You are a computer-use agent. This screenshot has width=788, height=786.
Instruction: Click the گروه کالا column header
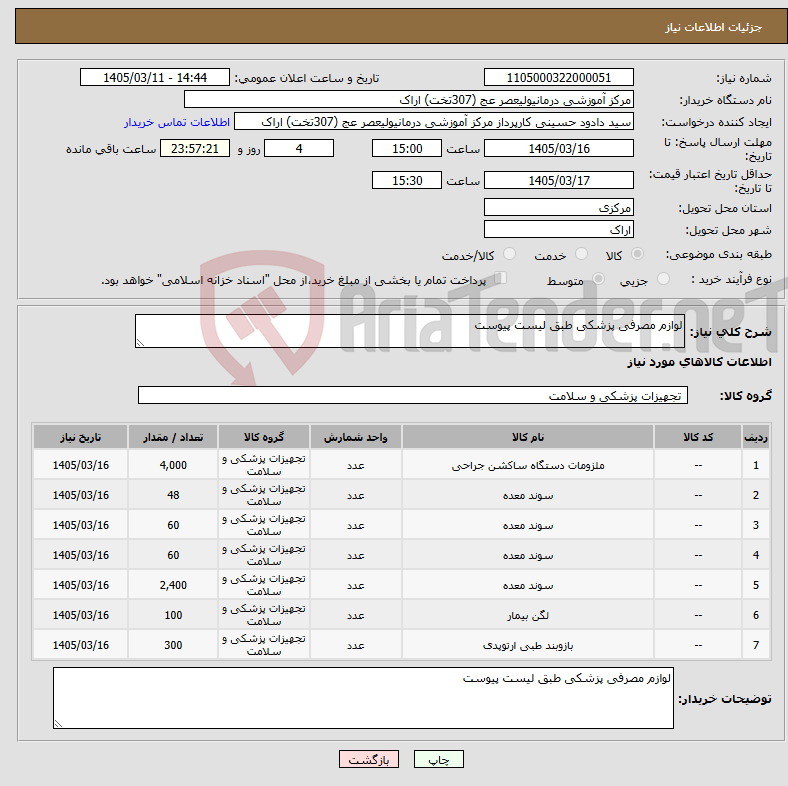(x=264, y=437)
